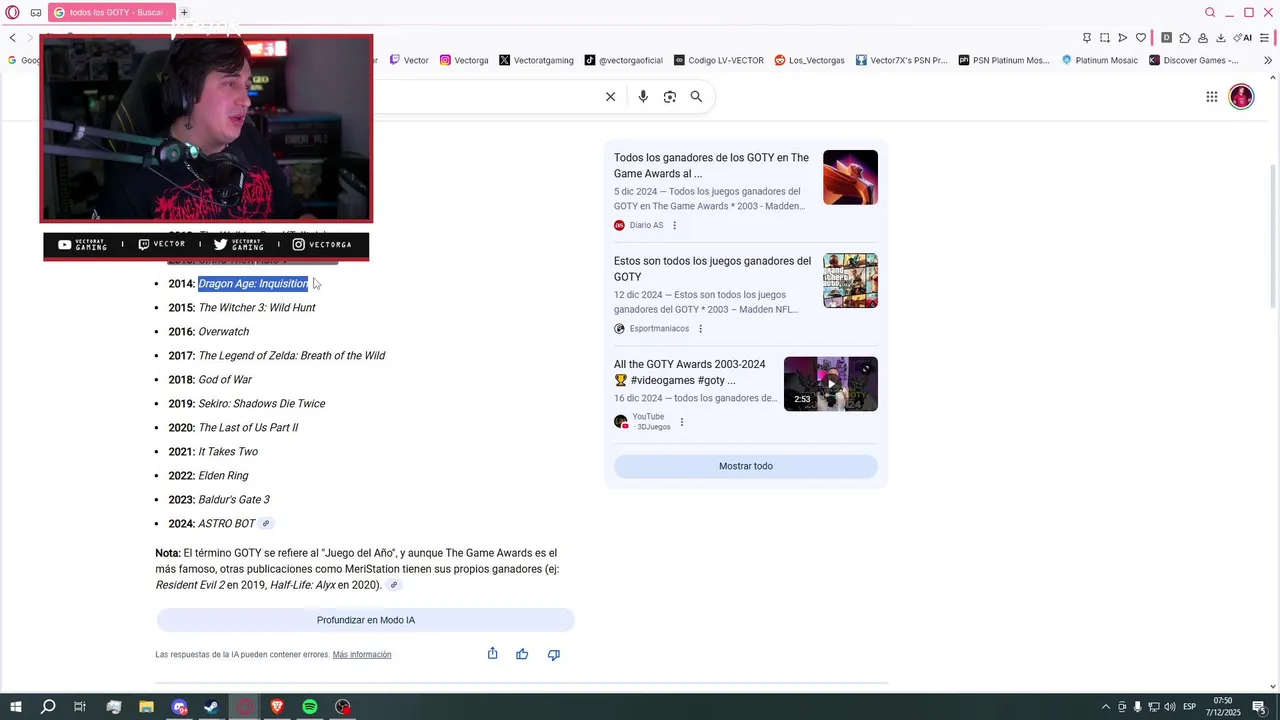Image resolution: width=1280 pixels, height=720 pixels.
Task: Click the Esportmaniacos result thumbnail
Action: [x=850, y=280]
